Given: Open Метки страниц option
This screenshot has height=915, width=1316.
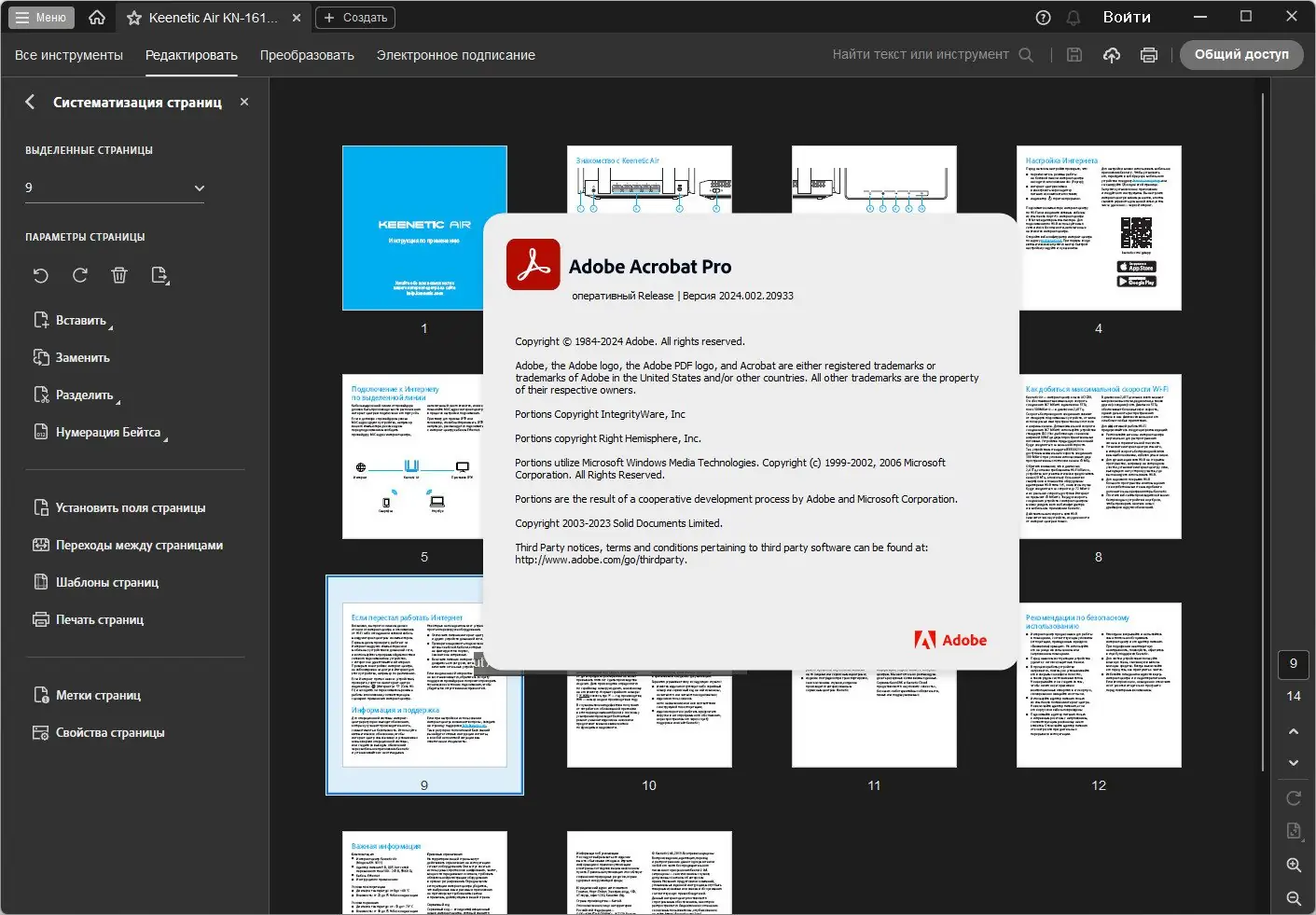Looking at the screenshot, I should tap(87, 695).
